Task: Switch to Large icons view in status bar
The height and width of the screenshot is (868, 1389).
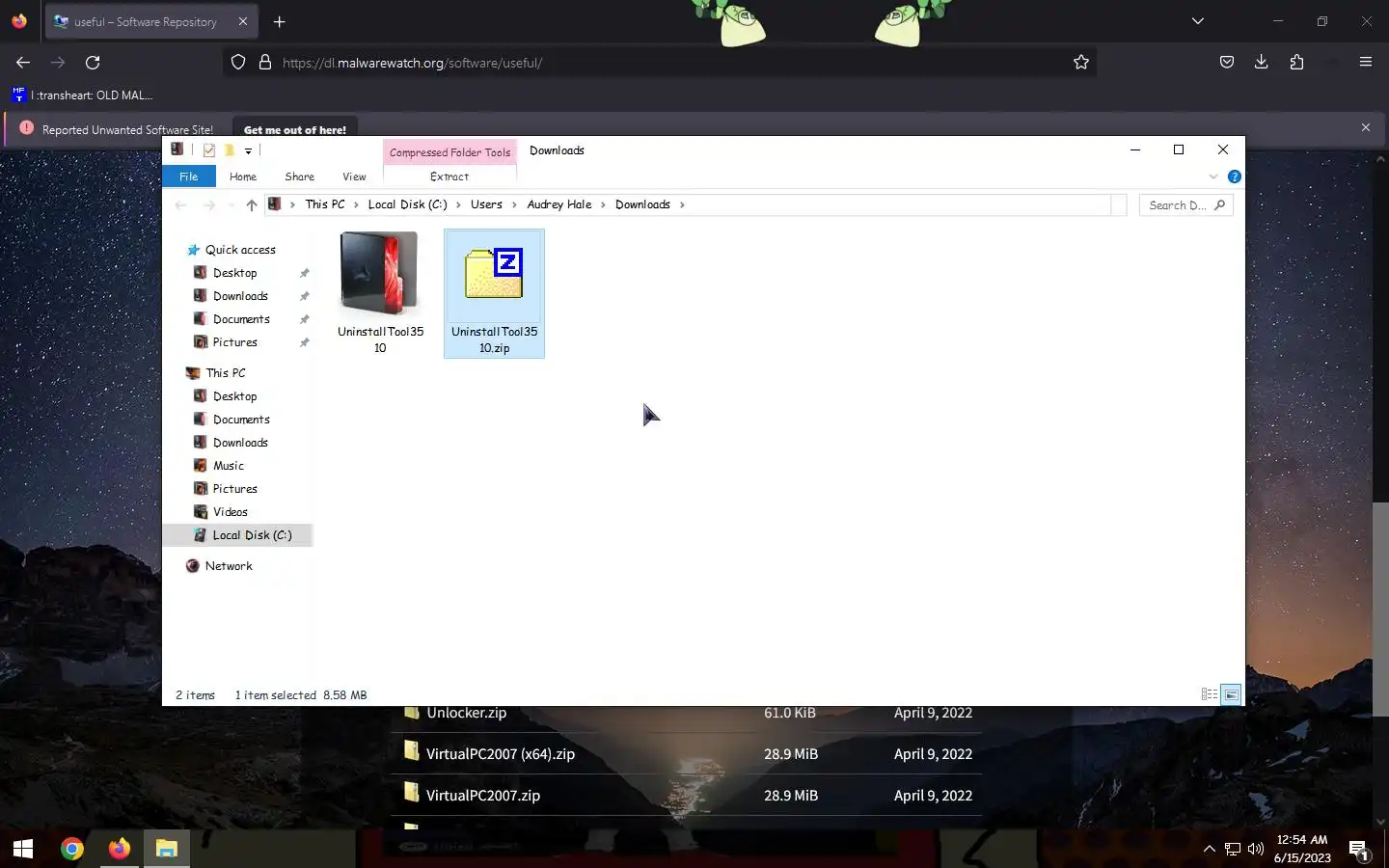Action: tap(1231, 694)
